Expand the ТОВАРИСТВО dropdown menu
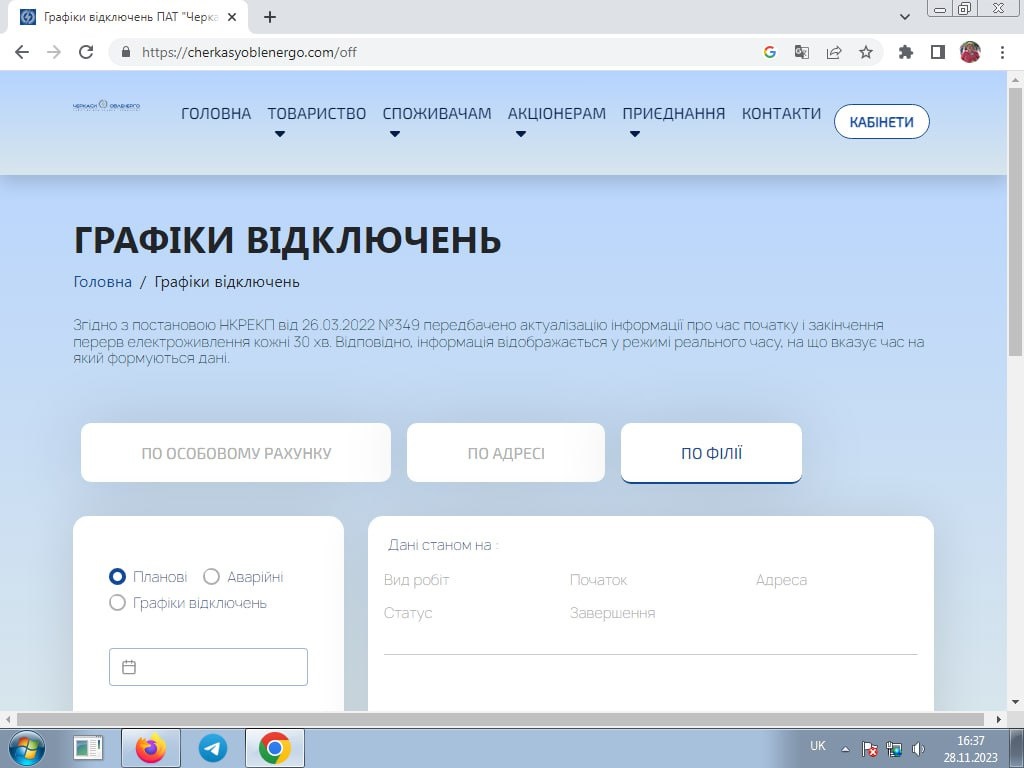Screen dimensions: 1024x768 316,114
